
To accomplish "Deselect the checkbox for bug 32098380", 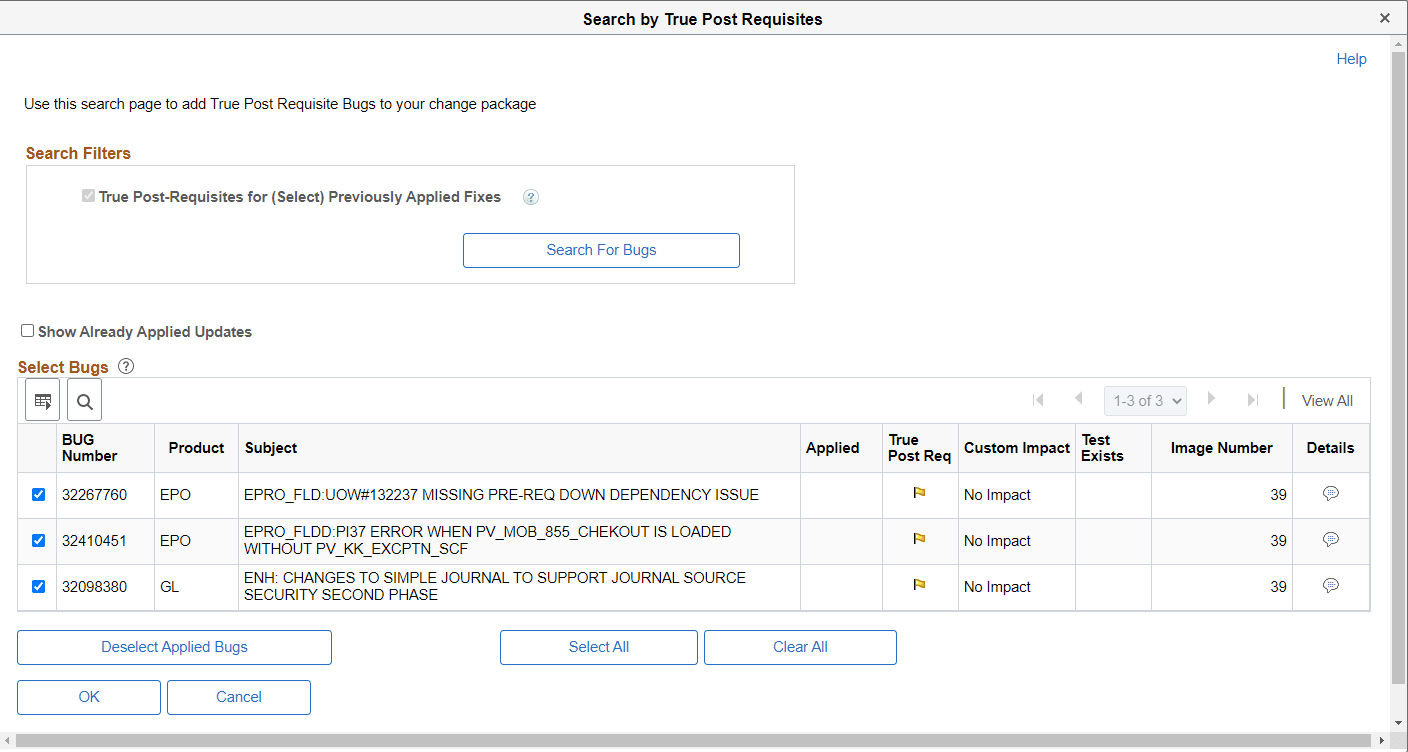I will point(38,586).
